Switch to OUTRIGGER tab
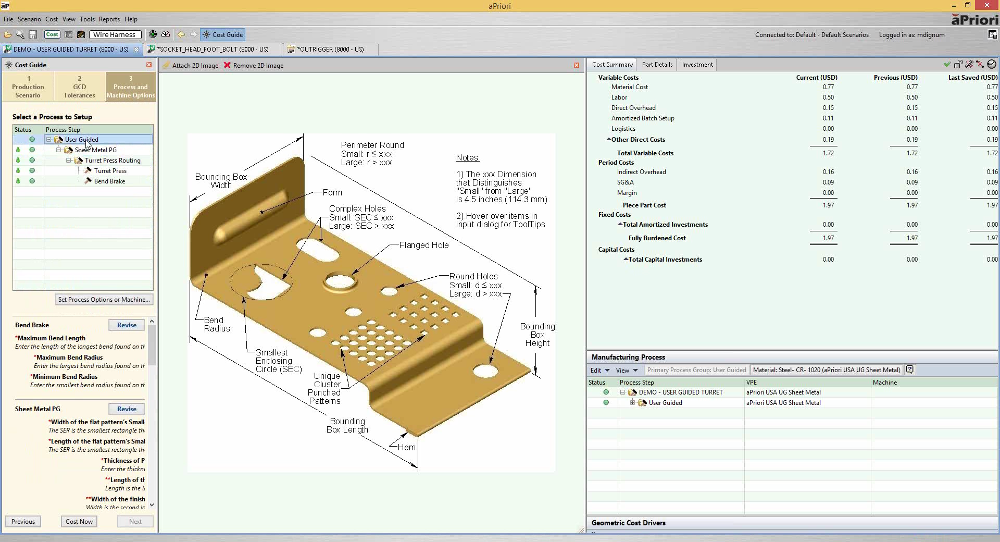 331,49
